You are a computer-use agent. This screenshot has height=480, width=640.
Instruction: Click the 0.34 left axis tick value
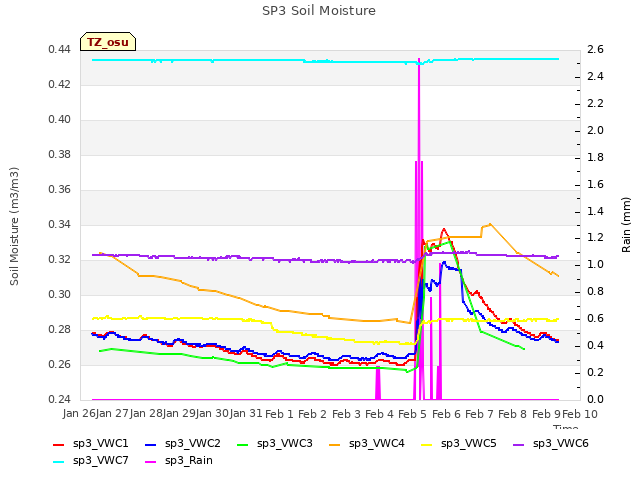[x=59, y=224]
